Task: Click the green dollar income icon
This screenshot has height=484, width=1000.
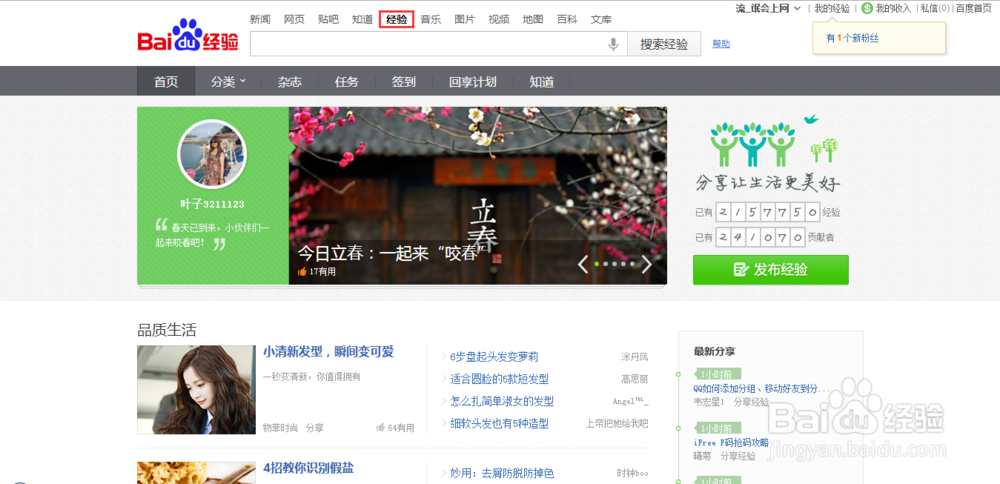Action: point(867,8)
